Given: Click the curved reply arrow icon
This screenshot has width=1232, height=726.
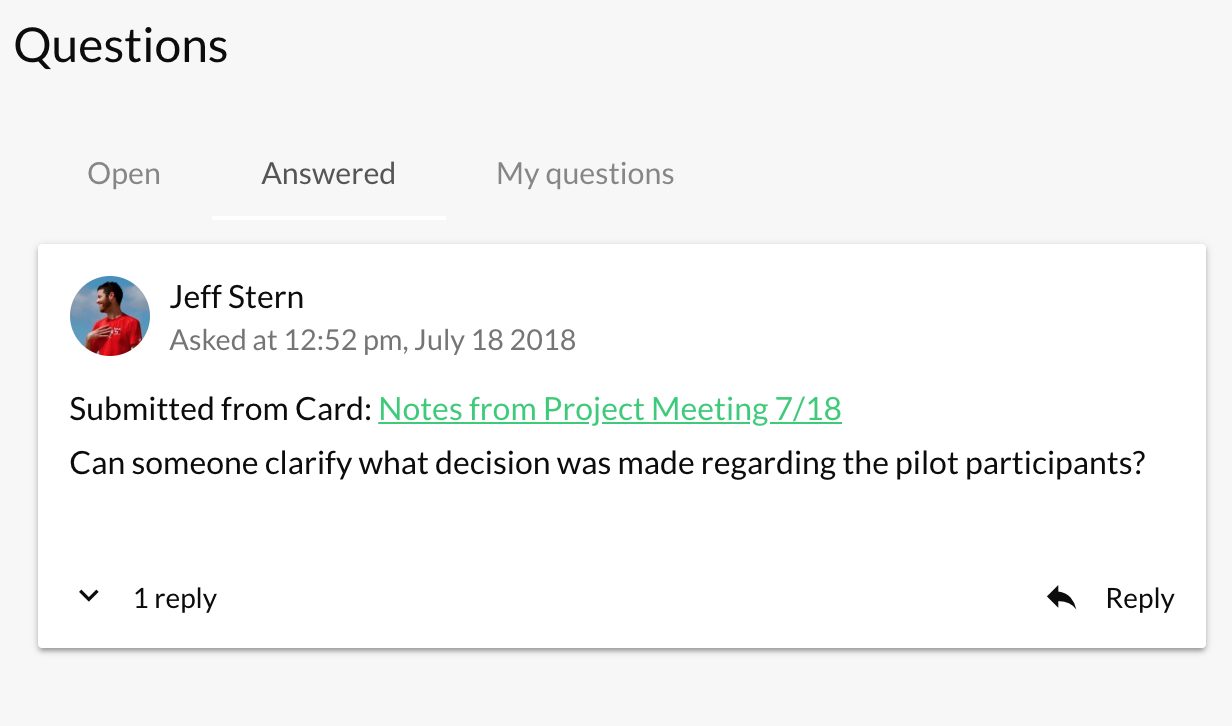Looking at the screenshot, I should tap(1061, 598).
